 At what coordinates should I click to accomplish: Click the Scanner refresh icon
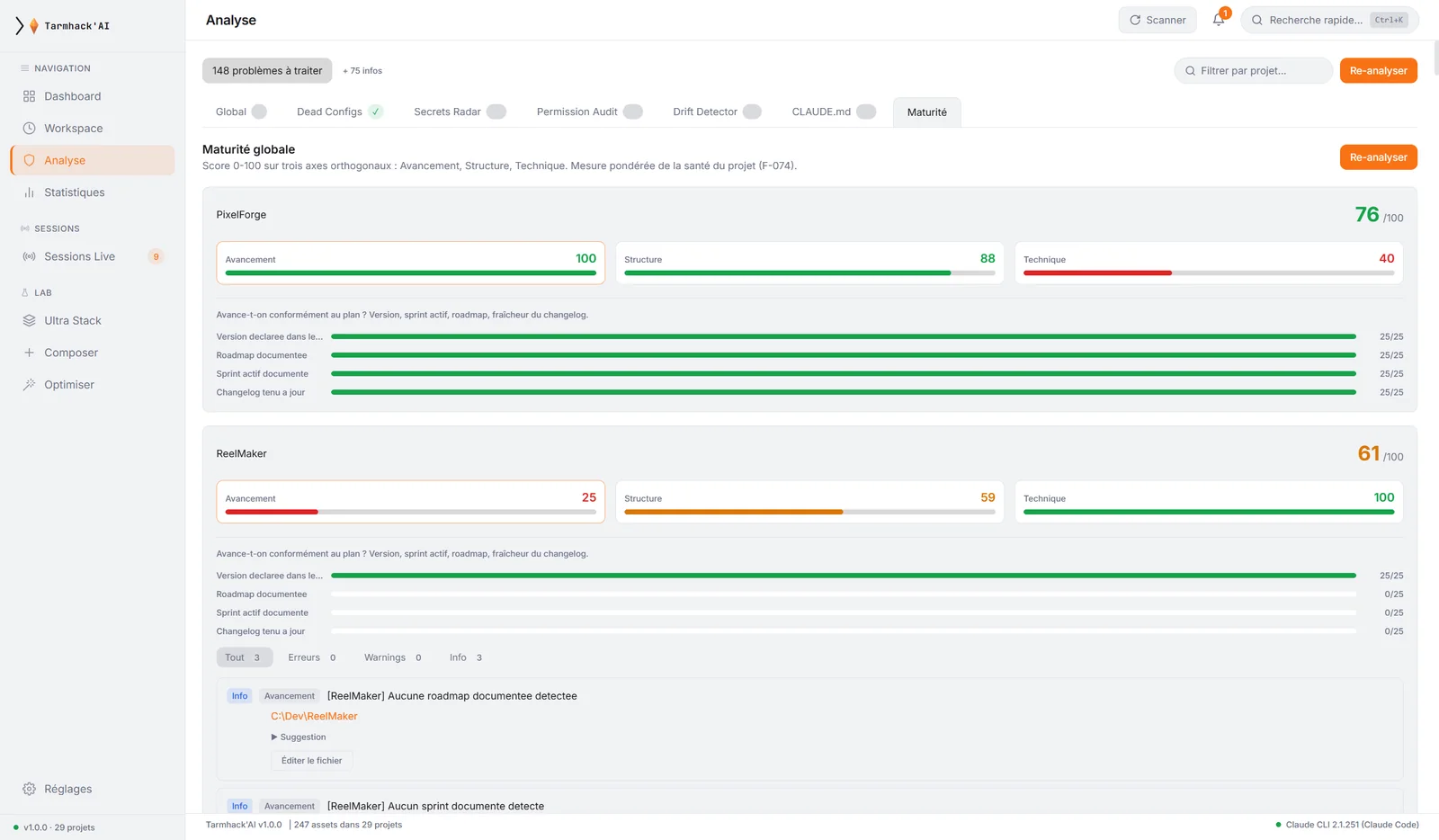coord(1135,20)
